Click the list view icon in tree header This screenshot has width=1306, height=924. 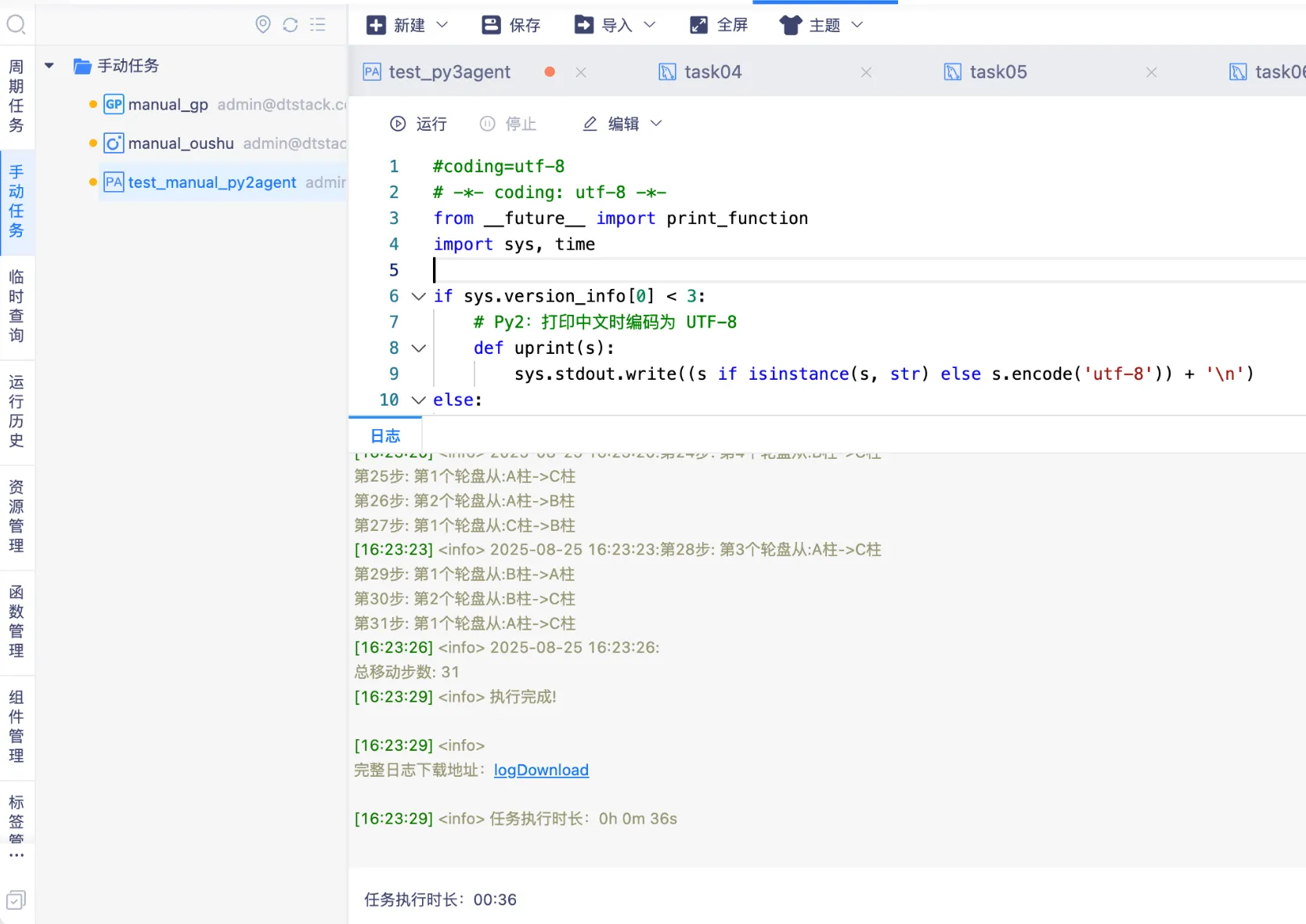pos(317,24)
